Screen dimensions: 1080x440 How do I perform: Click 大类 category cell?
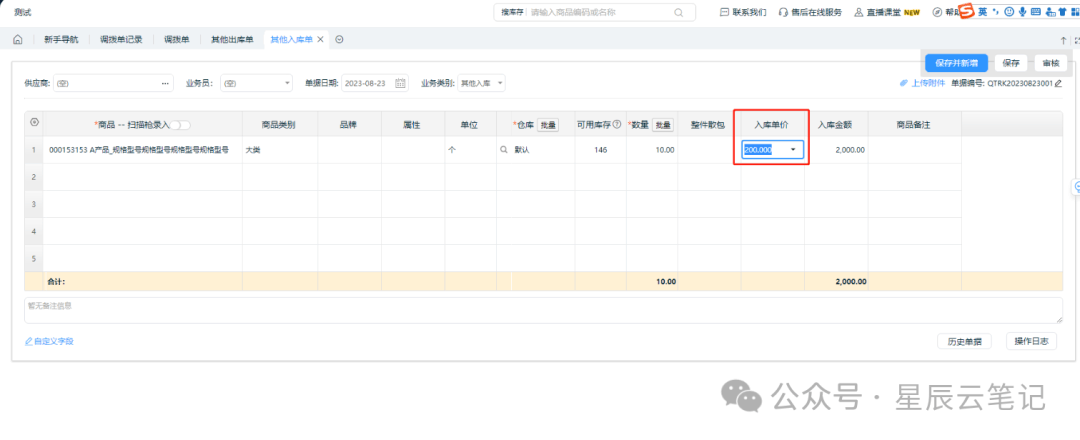[280, 149]
